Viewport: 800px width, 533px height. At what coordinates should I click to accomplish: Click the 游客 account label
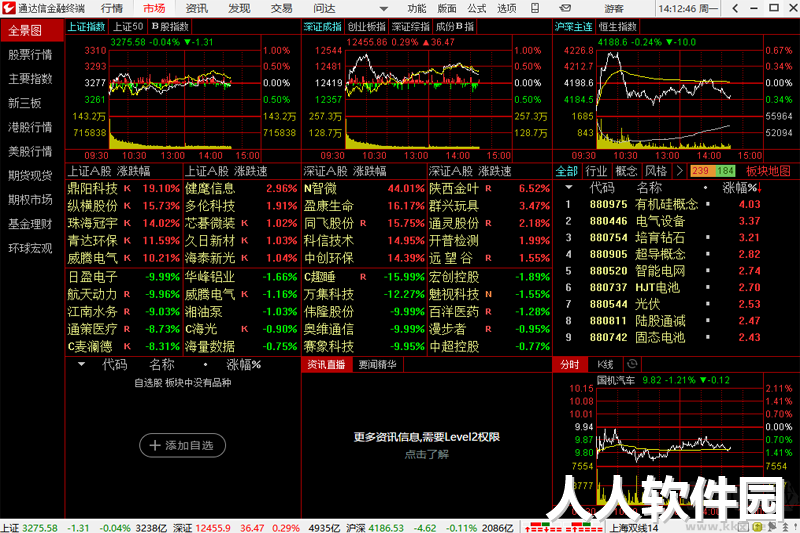(614, 9)
